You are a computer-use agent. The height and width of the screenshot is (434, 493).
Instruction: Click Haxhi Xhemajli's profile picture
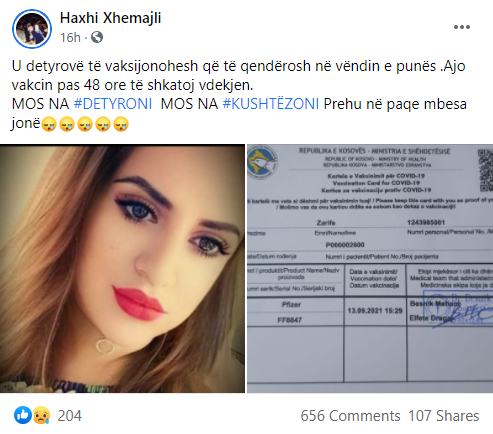pyautogui.click(x=32, y=29)
